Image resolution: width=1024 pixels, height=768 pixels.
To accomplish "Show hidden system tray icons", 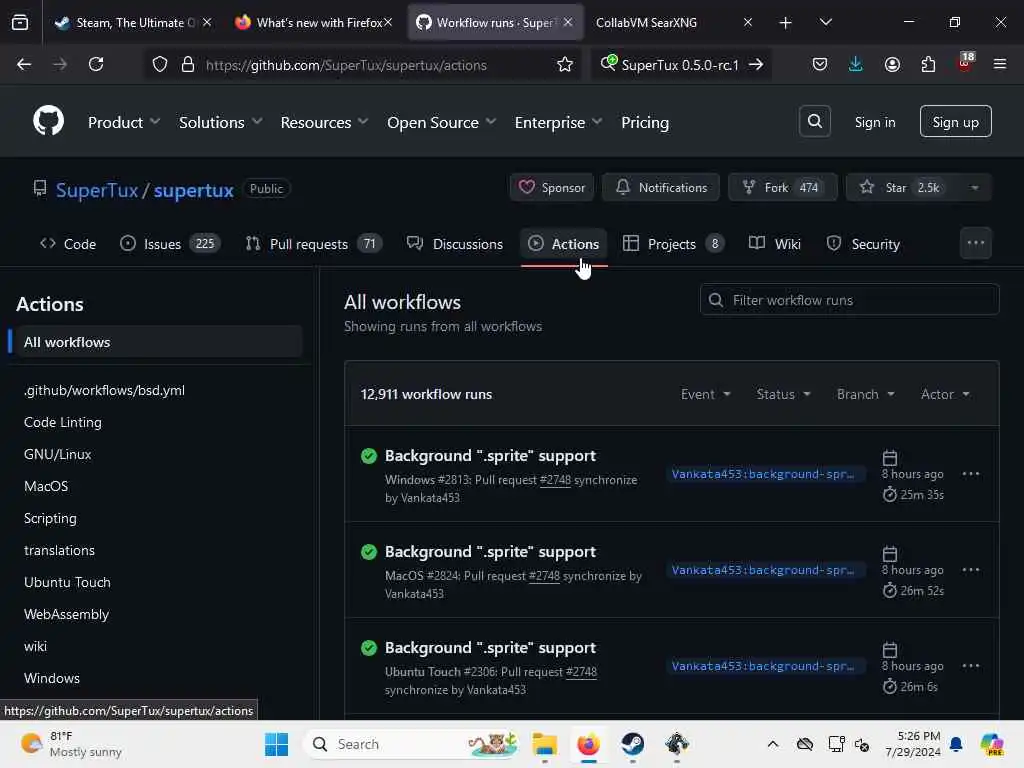I will point(773,744).
